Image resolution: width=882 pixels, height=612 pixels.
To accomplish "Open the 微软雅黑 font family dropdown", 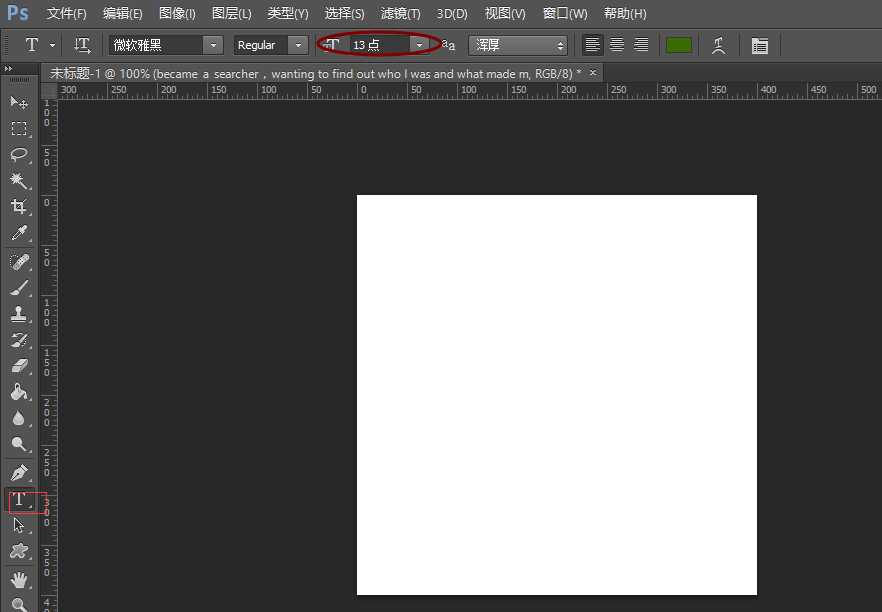I will pos(213,45).
